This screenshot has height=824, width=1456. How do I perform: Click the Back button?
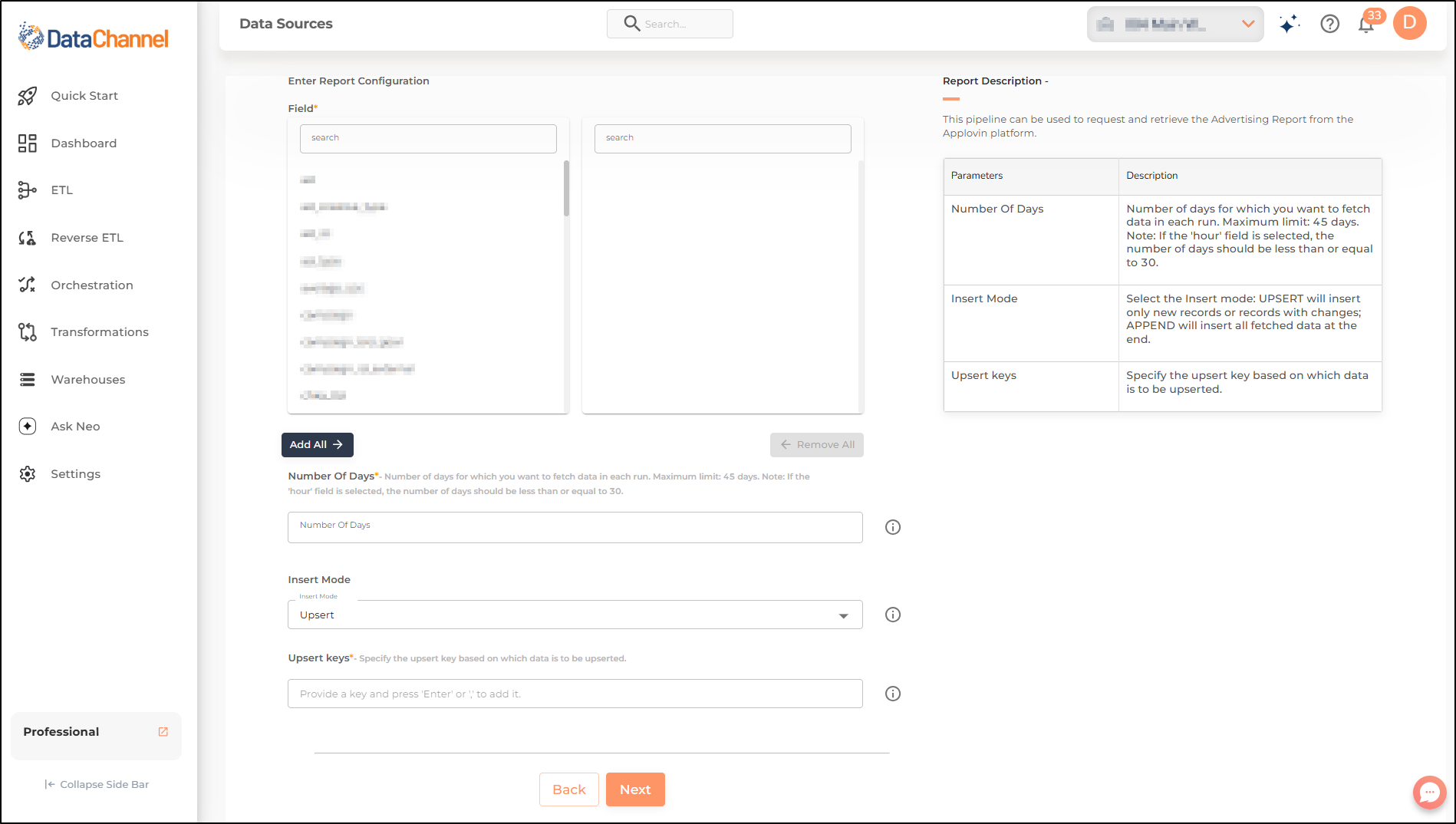click(568, 789)
